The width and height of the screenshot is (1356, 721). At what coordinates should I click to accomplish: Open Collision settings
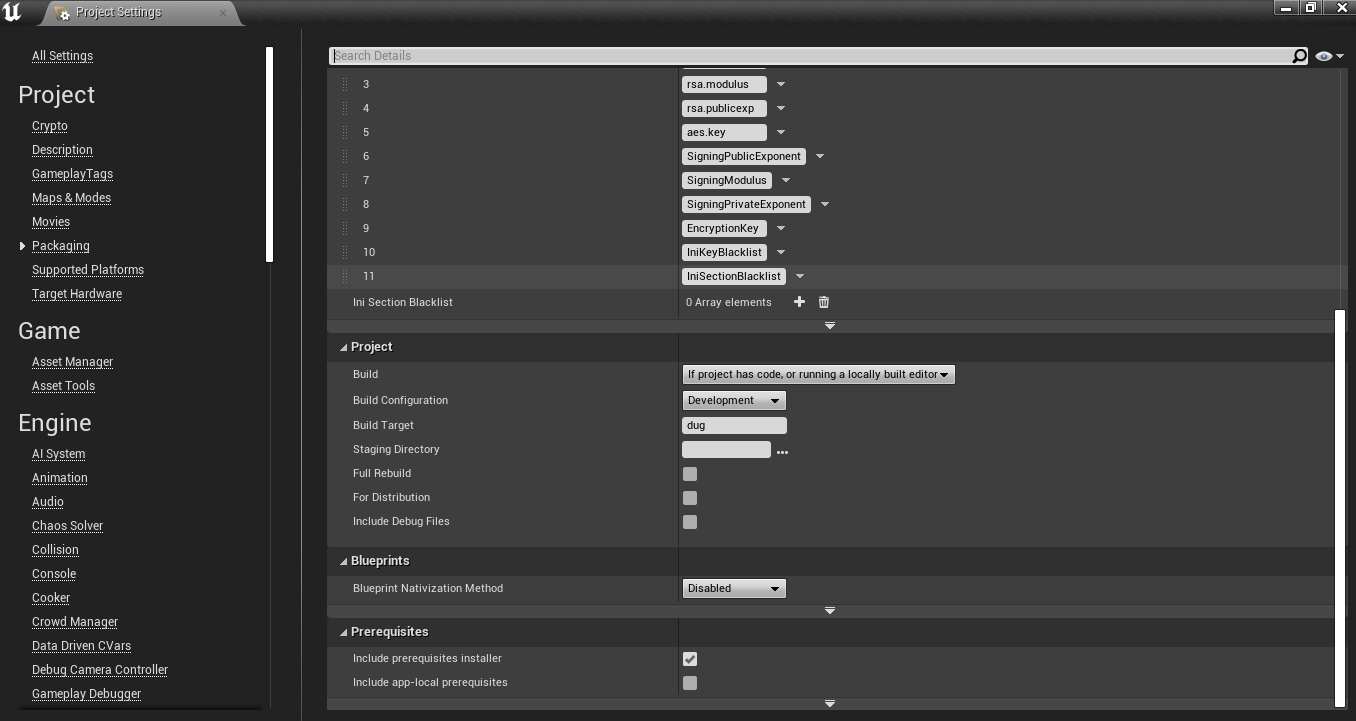pyautogui.click(x=55, y=550)
